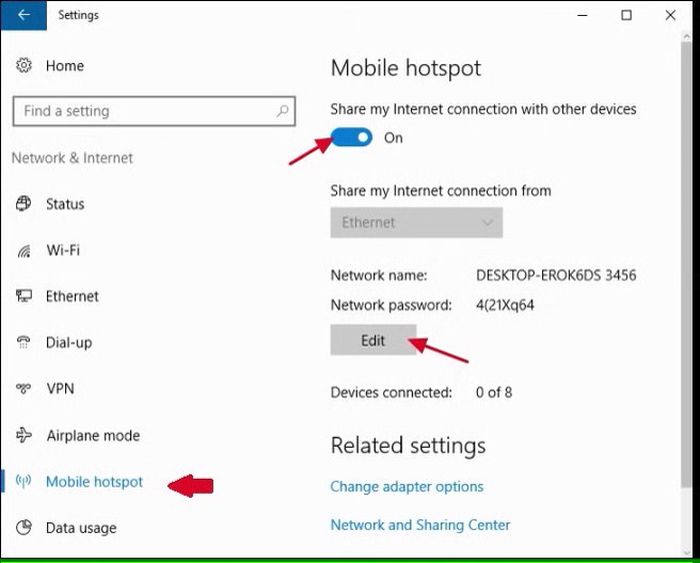This screenshot has width=700, height=563.
Task: Click the back arrow in the Settings title bar
Action: [x=23, y=15]
